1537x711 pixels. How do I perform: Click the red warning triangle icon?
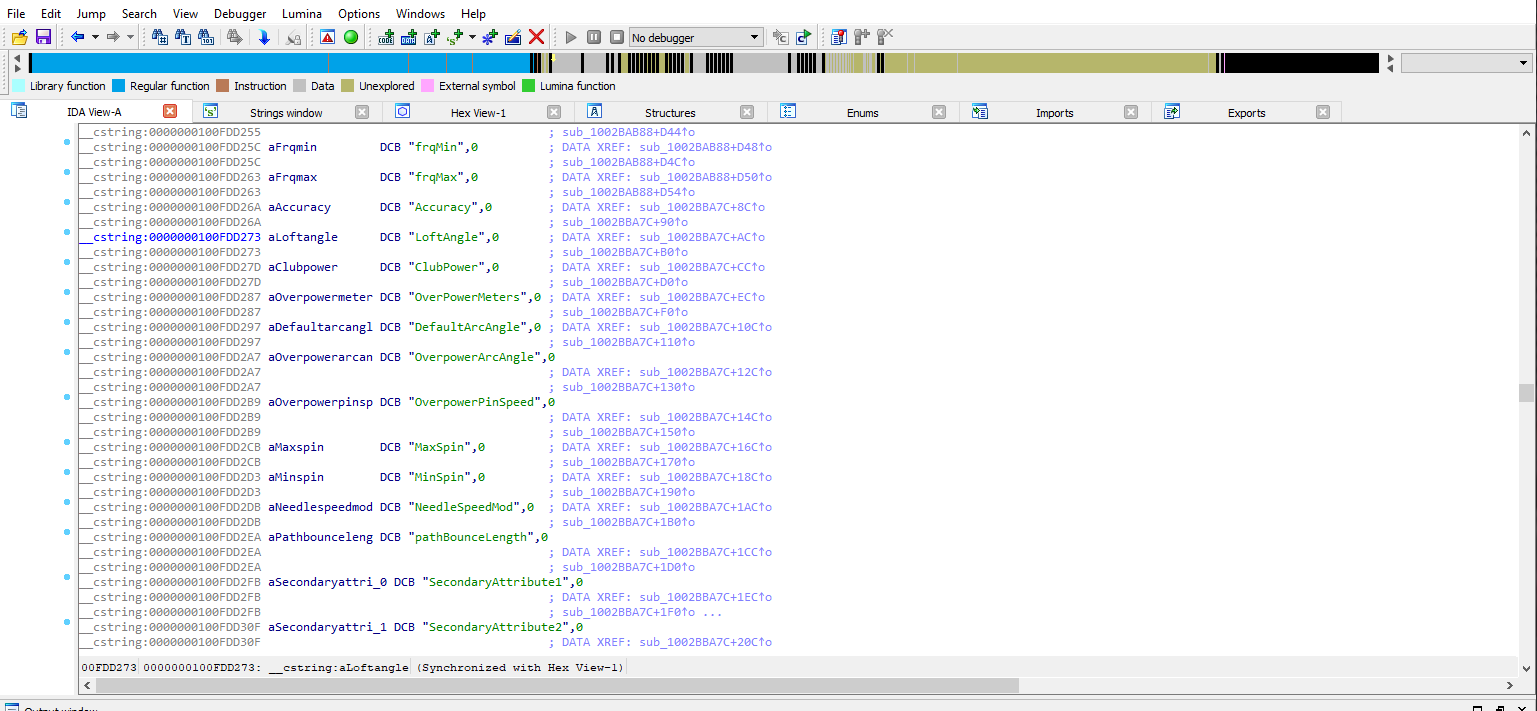click(x=327, y=37)
